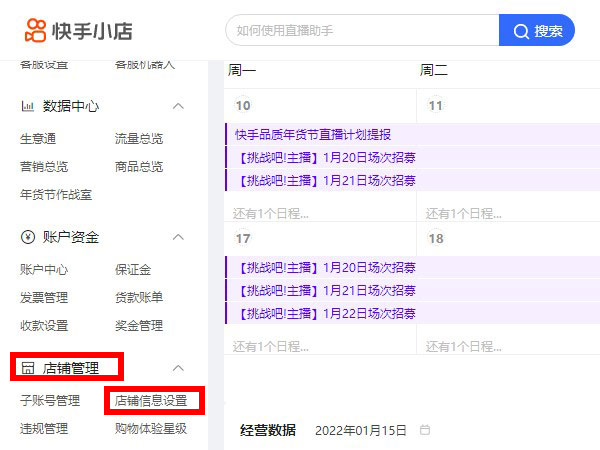600x450 pixels.
Task: Open 快手品质年货节直播计划提报 calendar event
Action: [313, 134]
